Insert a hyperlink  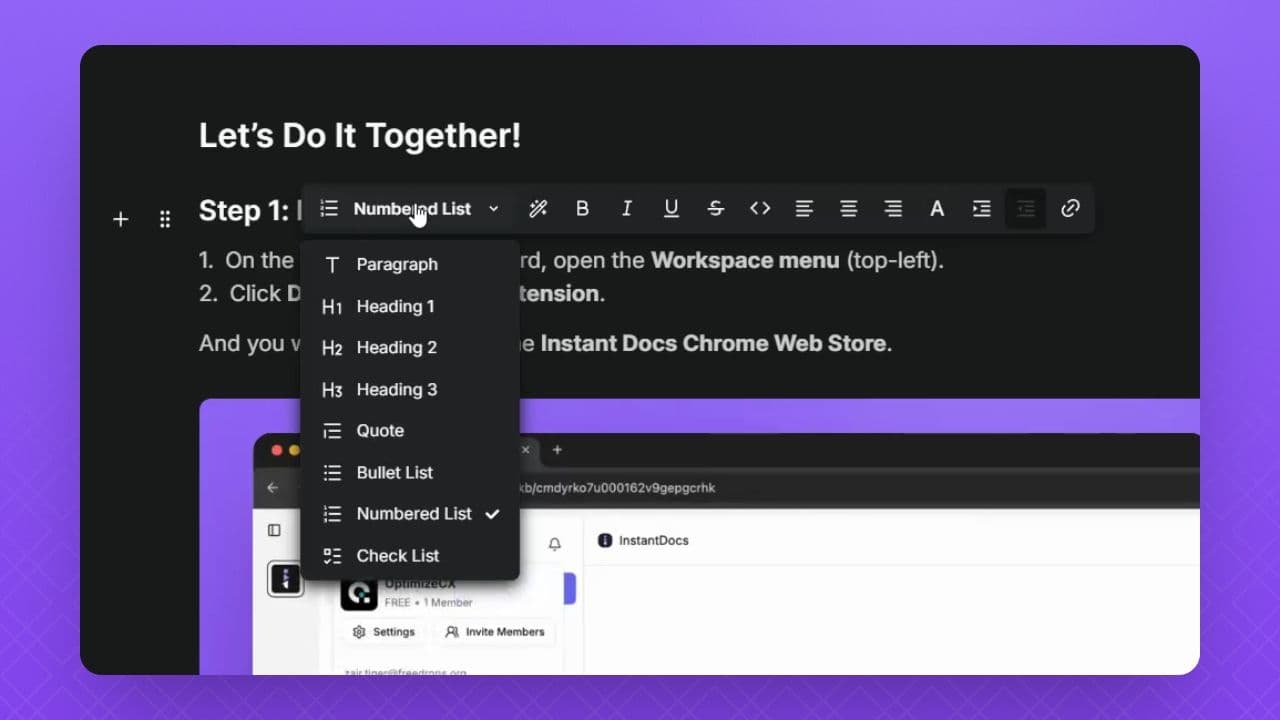(x=1070, y=208)
